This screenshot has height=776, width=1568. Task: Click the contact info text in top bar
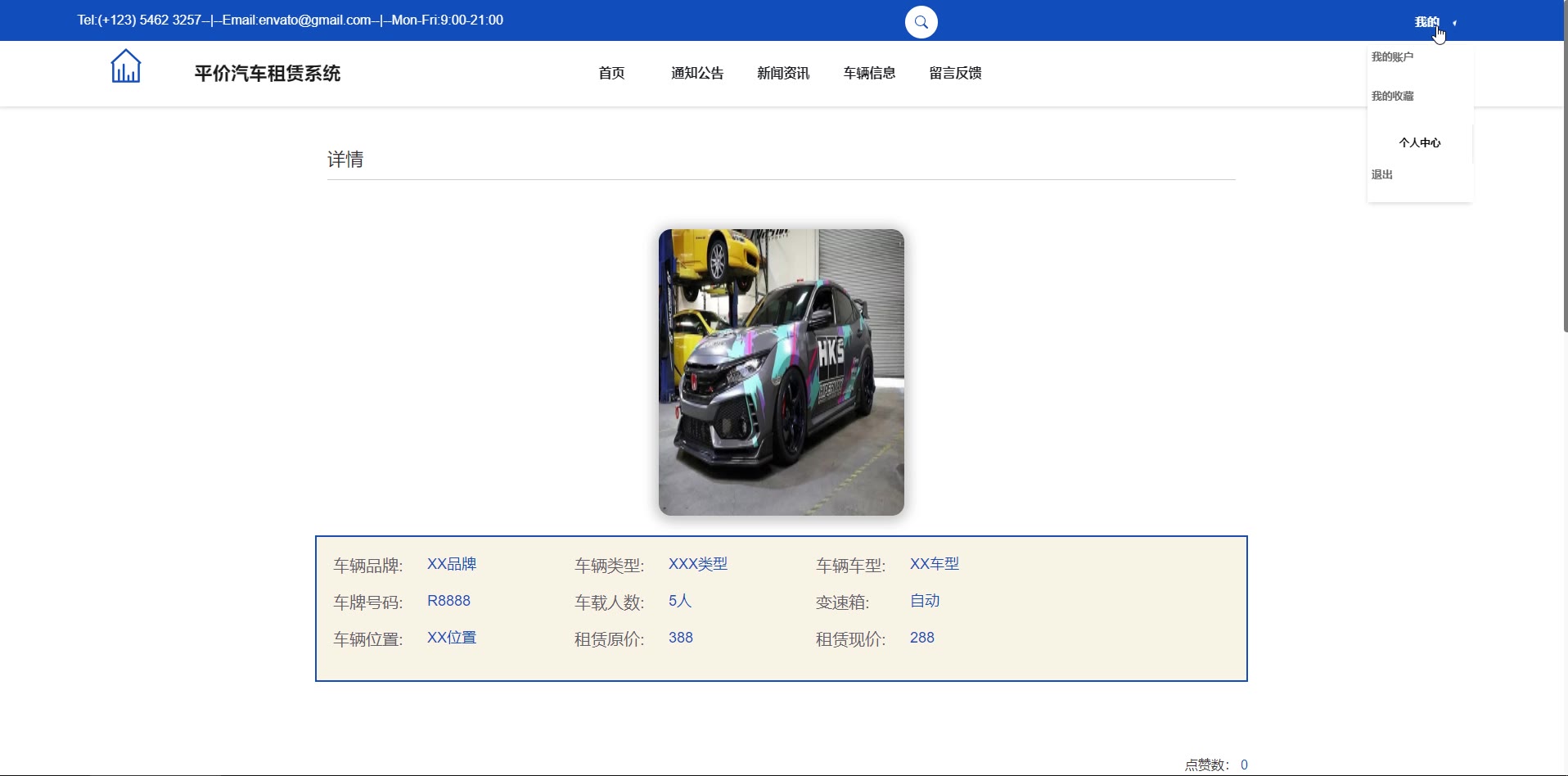pos(291,20)
